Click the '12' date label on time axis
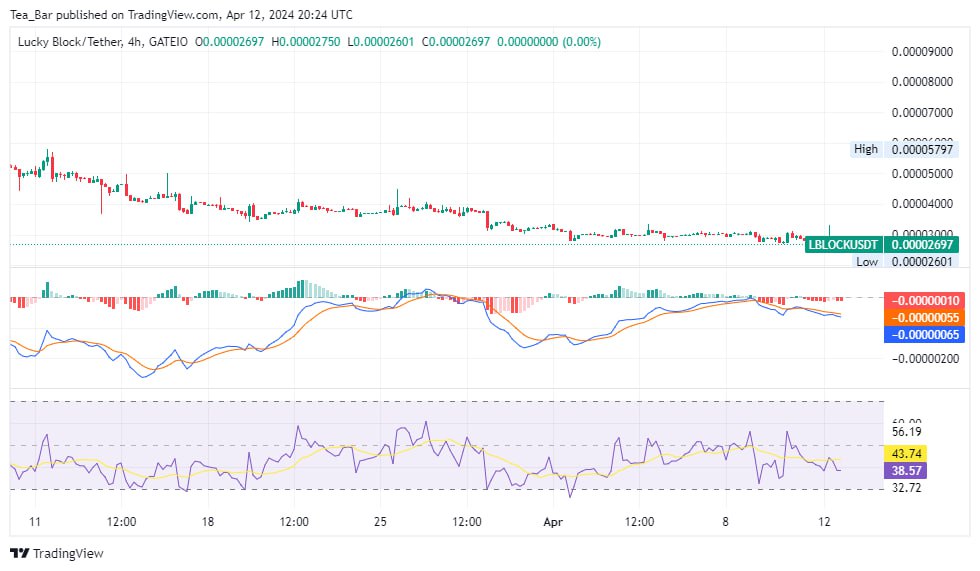This screenshot has width=980, height=571. 824,522
